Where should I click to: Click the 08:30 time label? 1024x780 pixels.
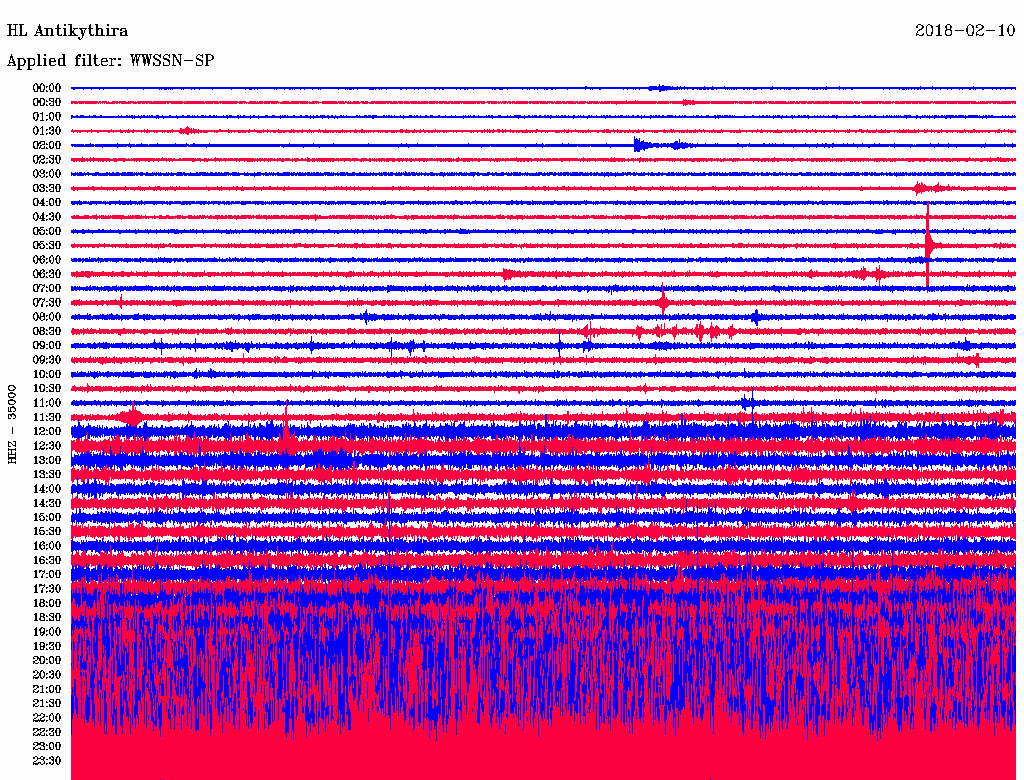coord(47,331)
